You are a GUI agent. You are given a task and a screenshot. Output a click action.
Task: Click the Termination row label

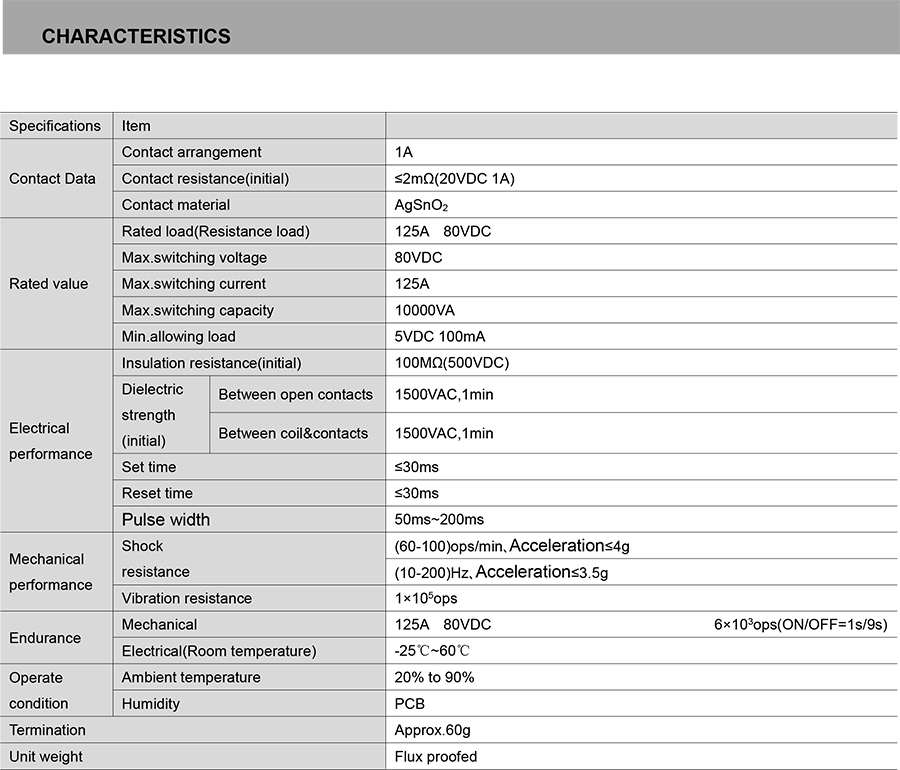(47, 730)
